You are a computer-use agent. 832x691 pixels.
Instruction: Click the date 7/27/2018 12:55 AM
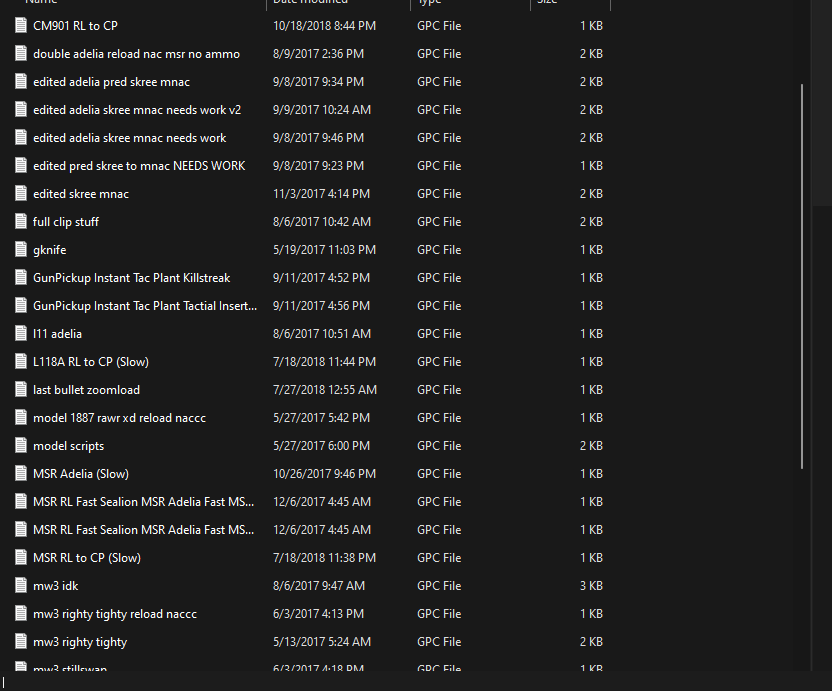click(x=325, y=390)
